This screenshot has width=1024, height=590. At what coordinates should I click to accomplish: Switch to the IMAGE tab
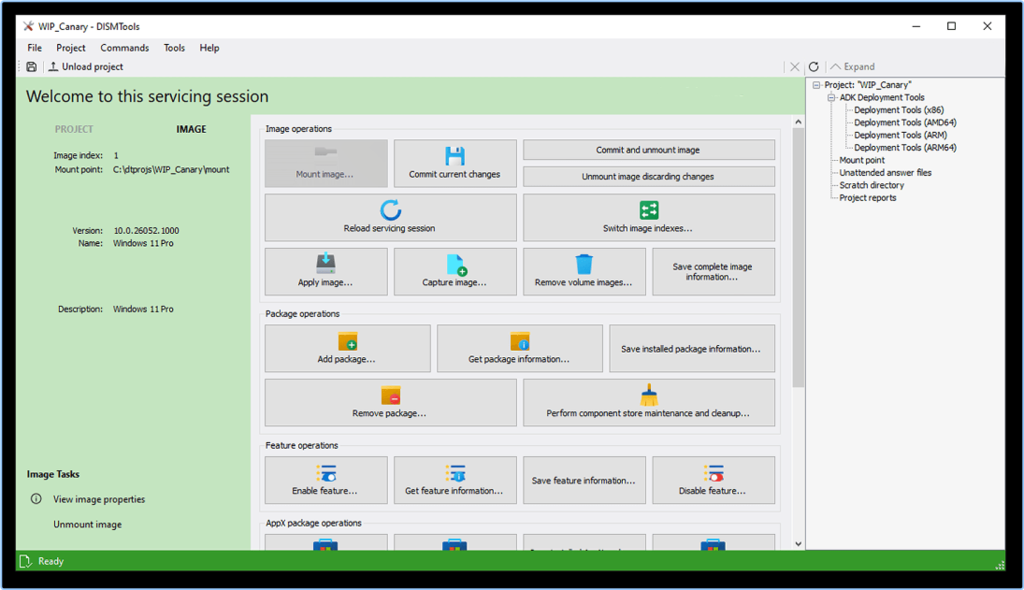tap(191, 129)
